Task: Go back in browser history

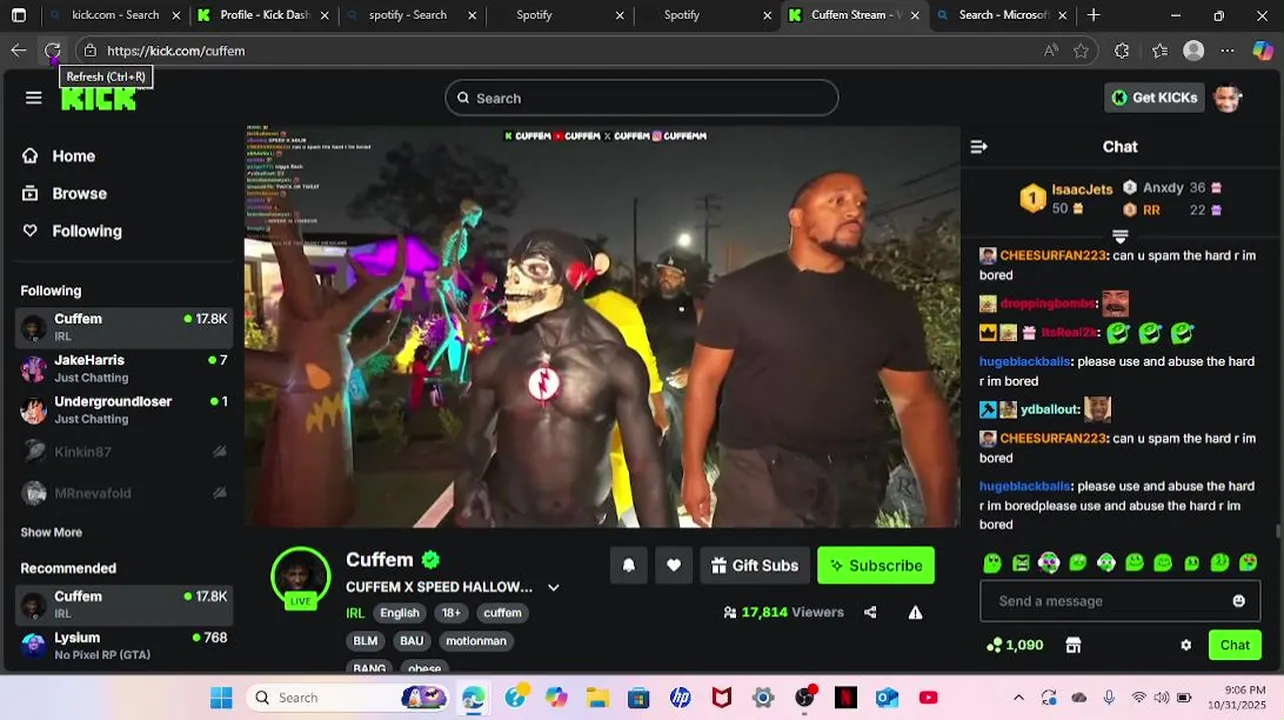Action: coord(19,50)
